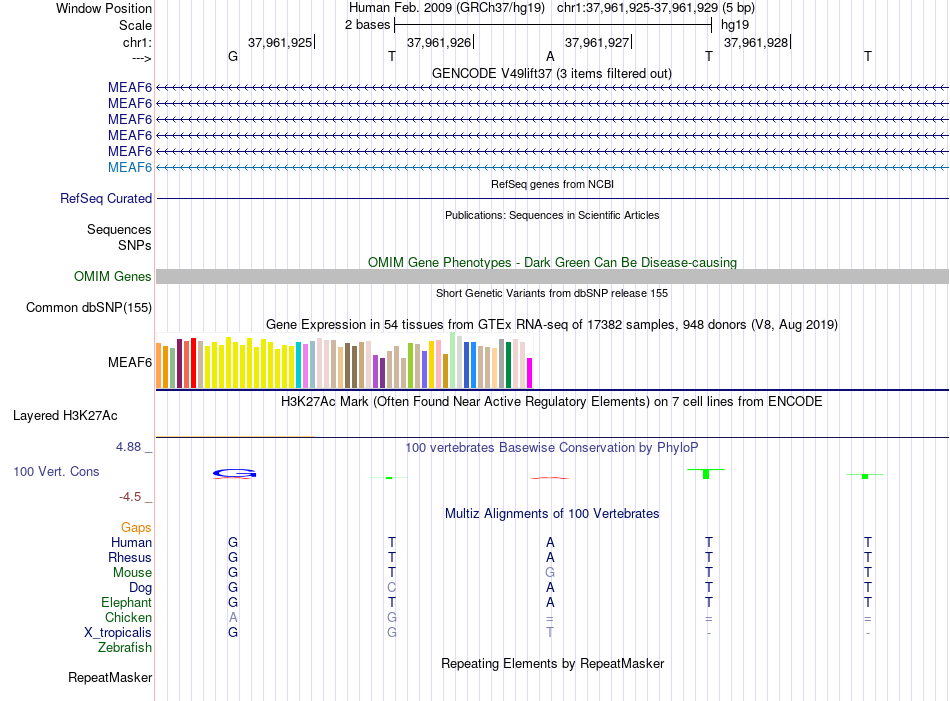Click the Sequences label of Publications track
The width and height of the screenshot is (950, 701).
click(x=119, y=229)
